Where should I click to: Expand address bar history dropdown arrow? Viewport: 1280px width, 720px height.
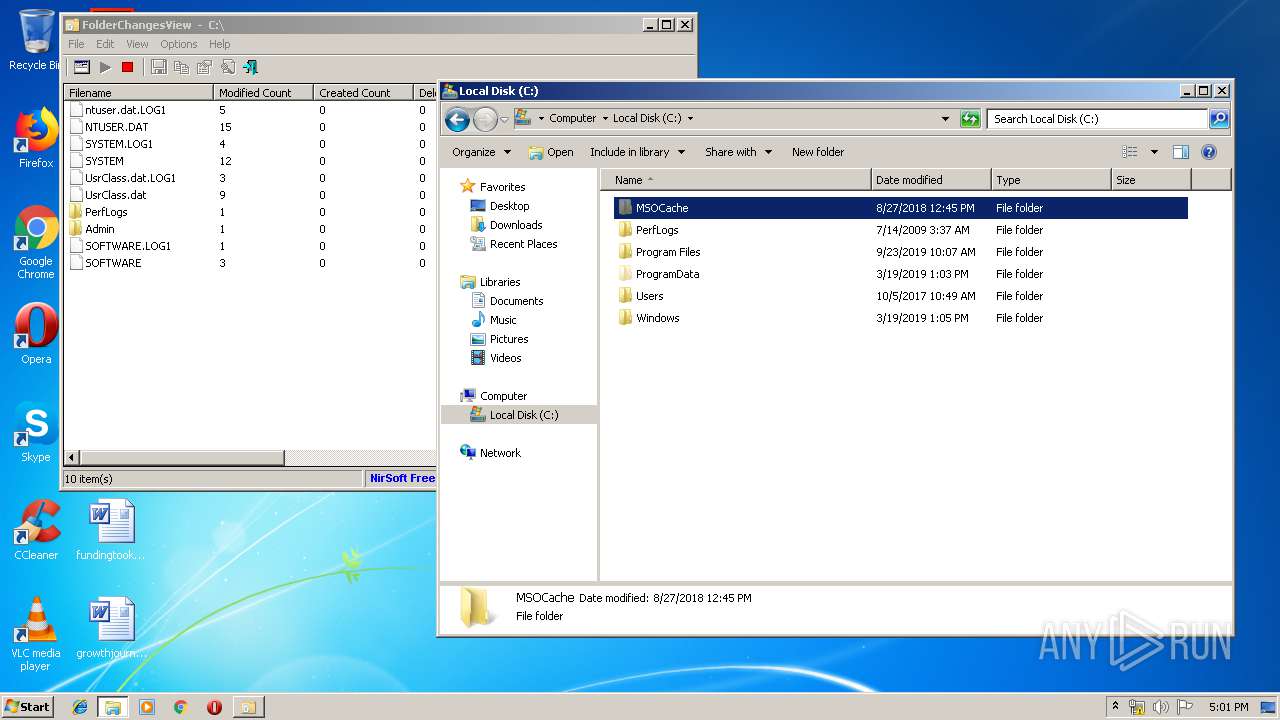click(945, 119)
